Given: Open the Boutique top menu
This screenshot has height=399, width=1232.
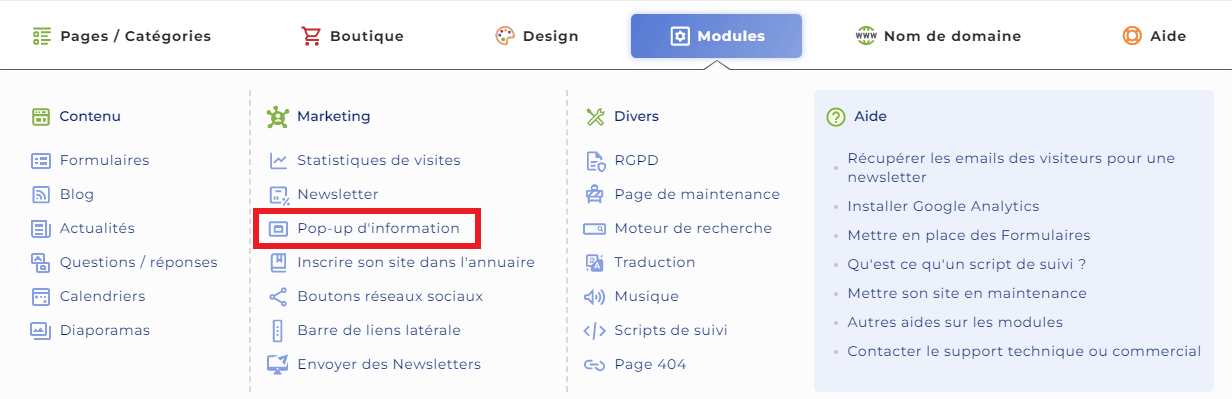Looking at the screenshot, I should coord(353,36).
